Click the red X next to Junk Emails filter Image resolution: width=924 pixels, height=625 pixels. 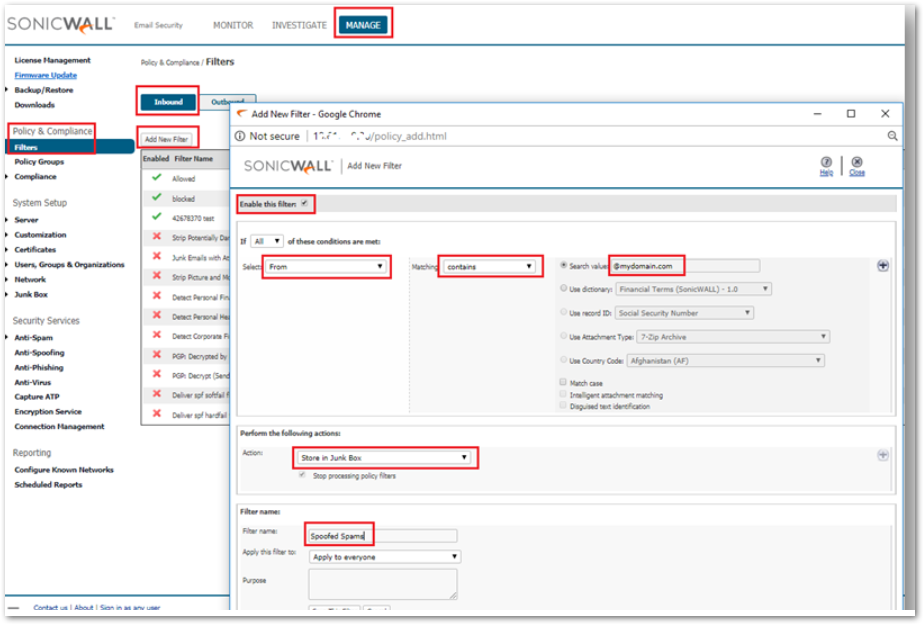pos(156,256)
